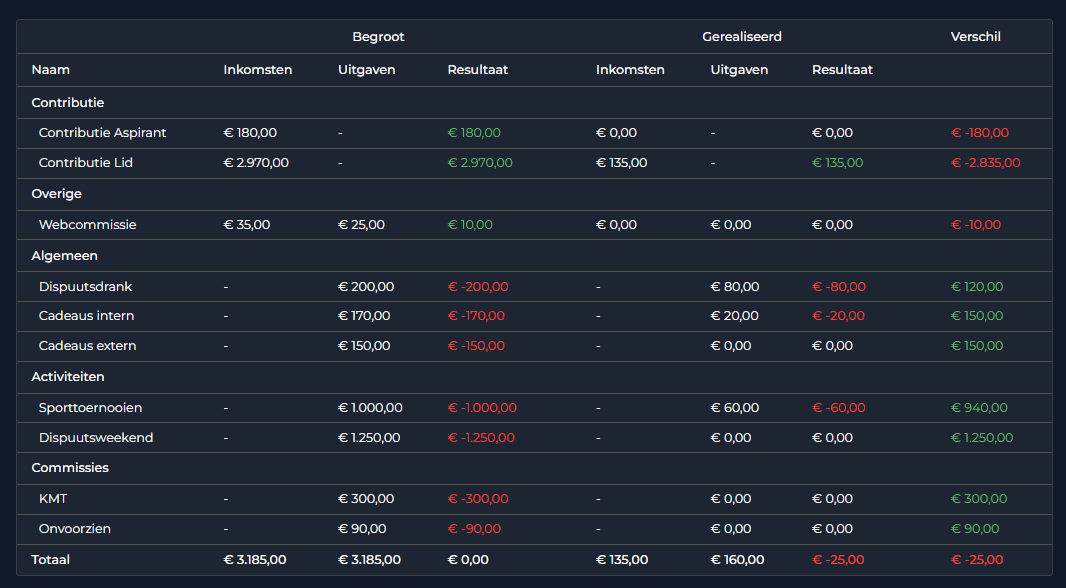Image resolution: width=1066 pixels, height=588 pixels.
Task: Click the green € 120,00 Dispuutsdrank difference
Action: (x=977, y=287)
